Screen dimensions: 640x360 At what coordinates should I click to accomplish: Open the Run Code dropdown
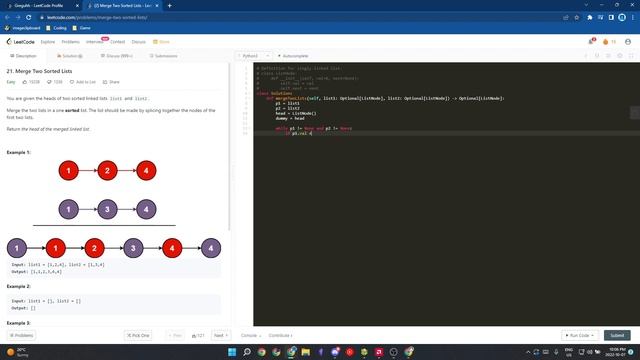pyautogui.click(x=580, y=336)
